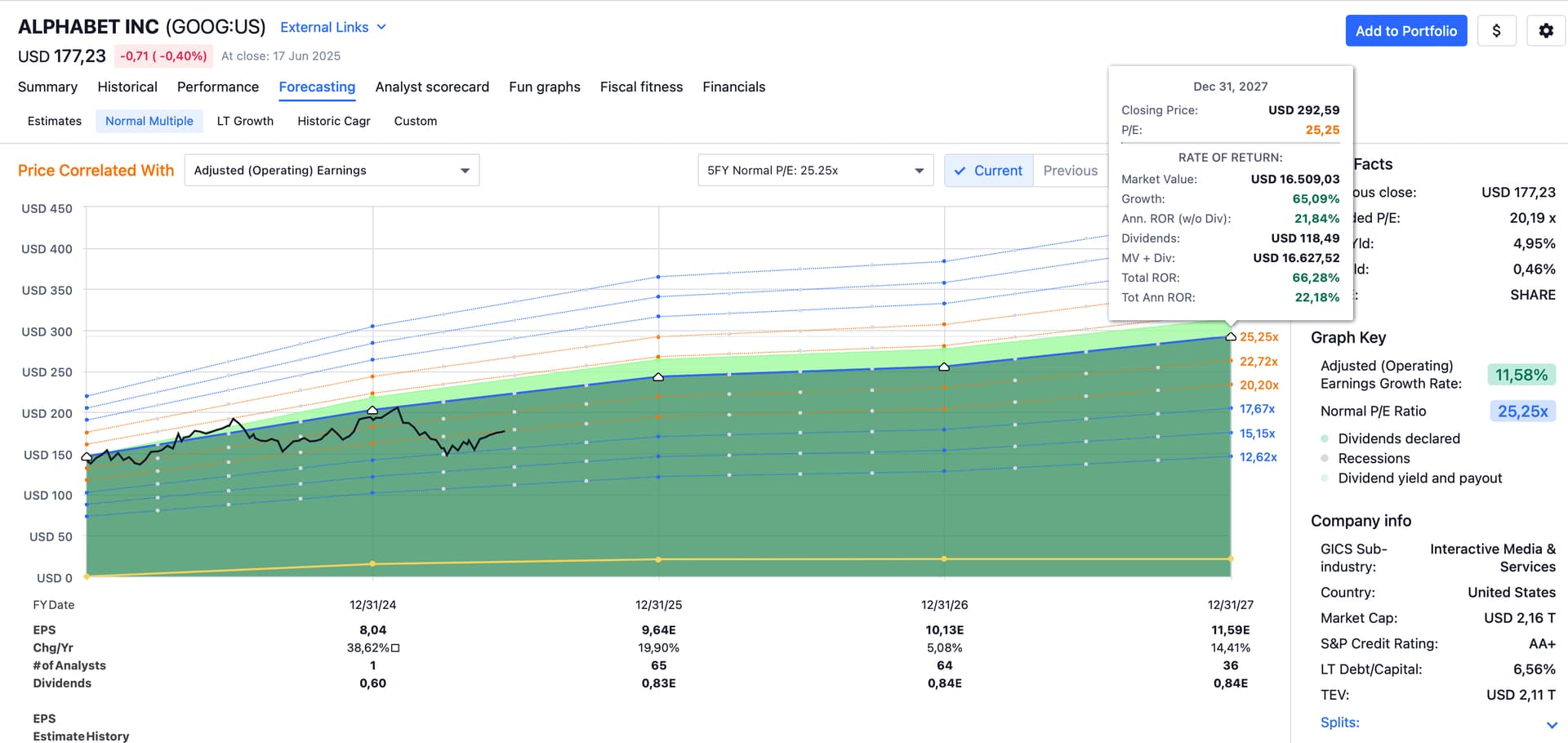The image size is (1568, 743).
Task: Click the 11,59E EPS value
Action: 1231,630
